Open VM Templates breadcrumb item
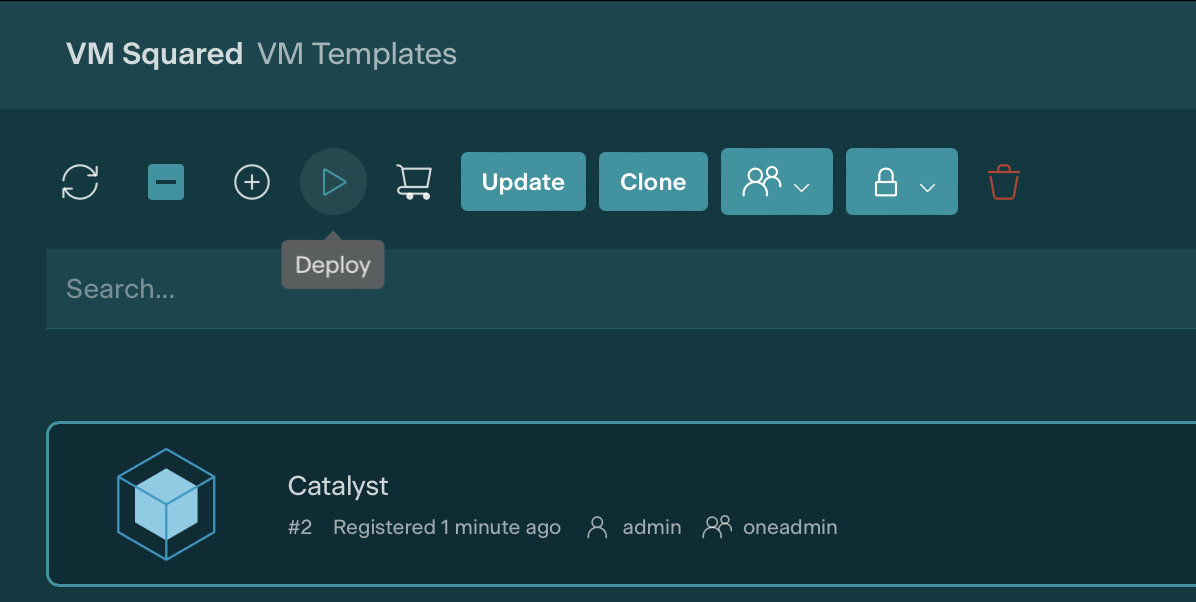The image size is (1196, 602). [357, 54]
